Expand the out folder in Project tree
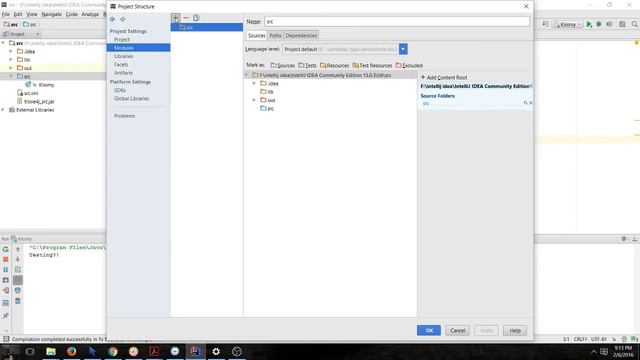The image size is (640, 360). [x=11, y=68]
